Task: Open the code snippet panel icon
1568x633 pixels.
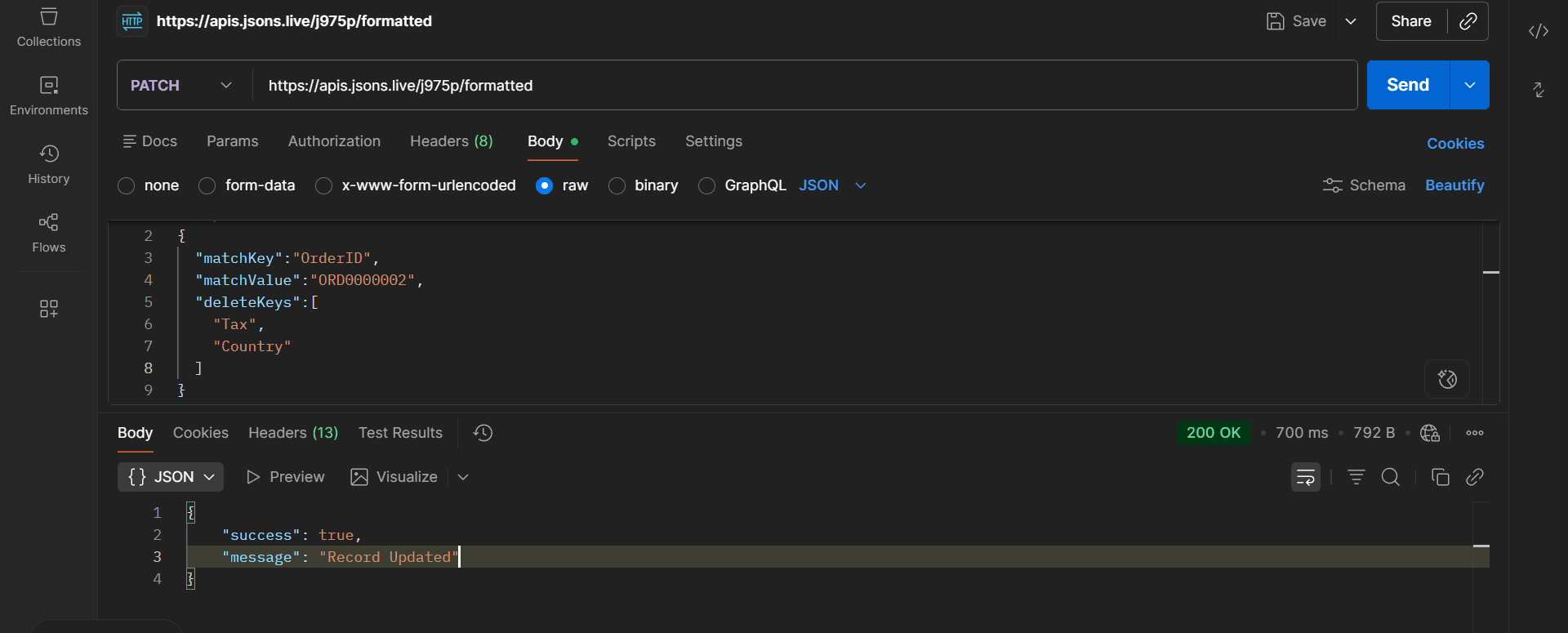Action: [x=1539, y=31]
